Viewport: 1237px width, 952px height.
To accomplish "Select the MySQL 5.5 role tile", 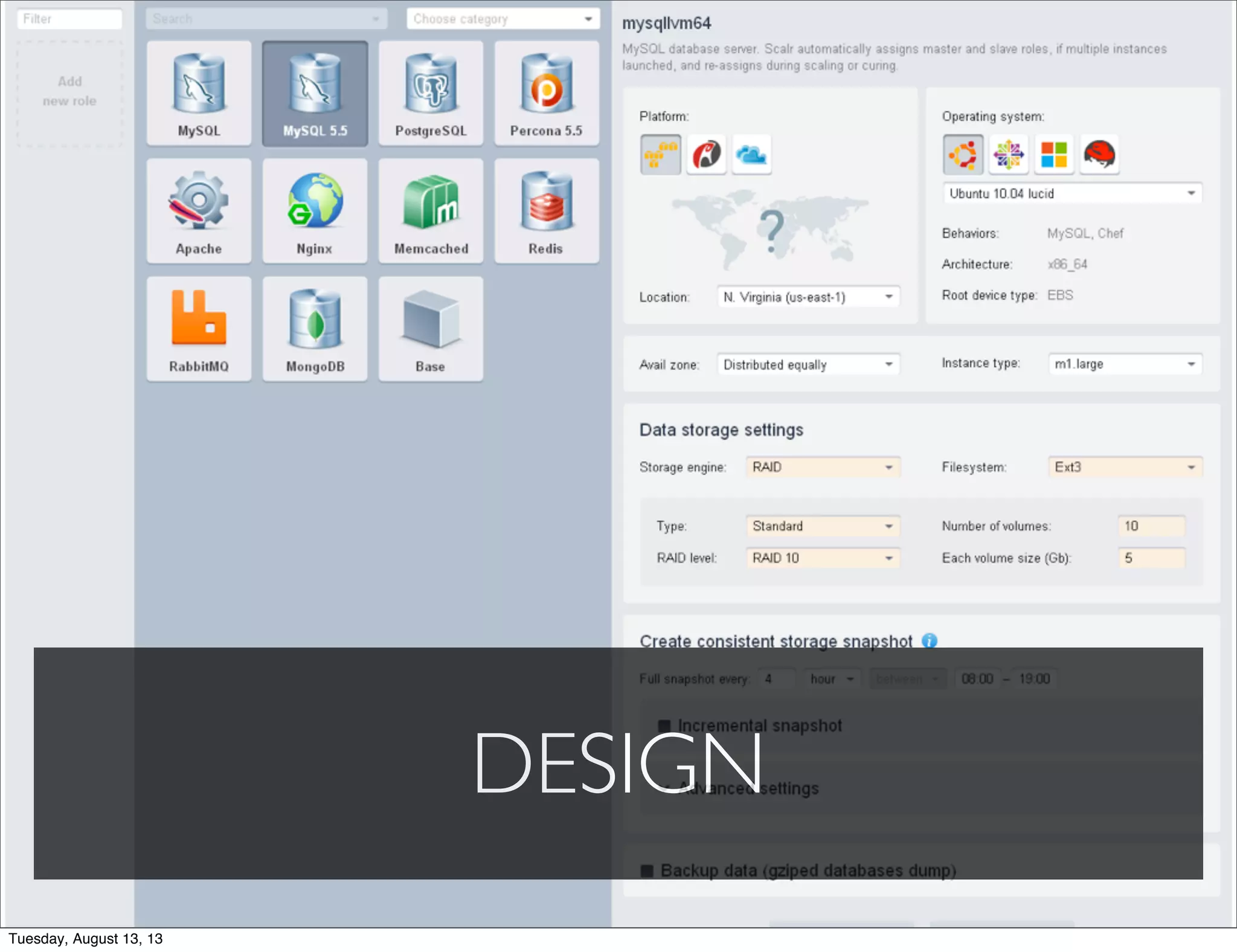I will [x=315, y=93].
